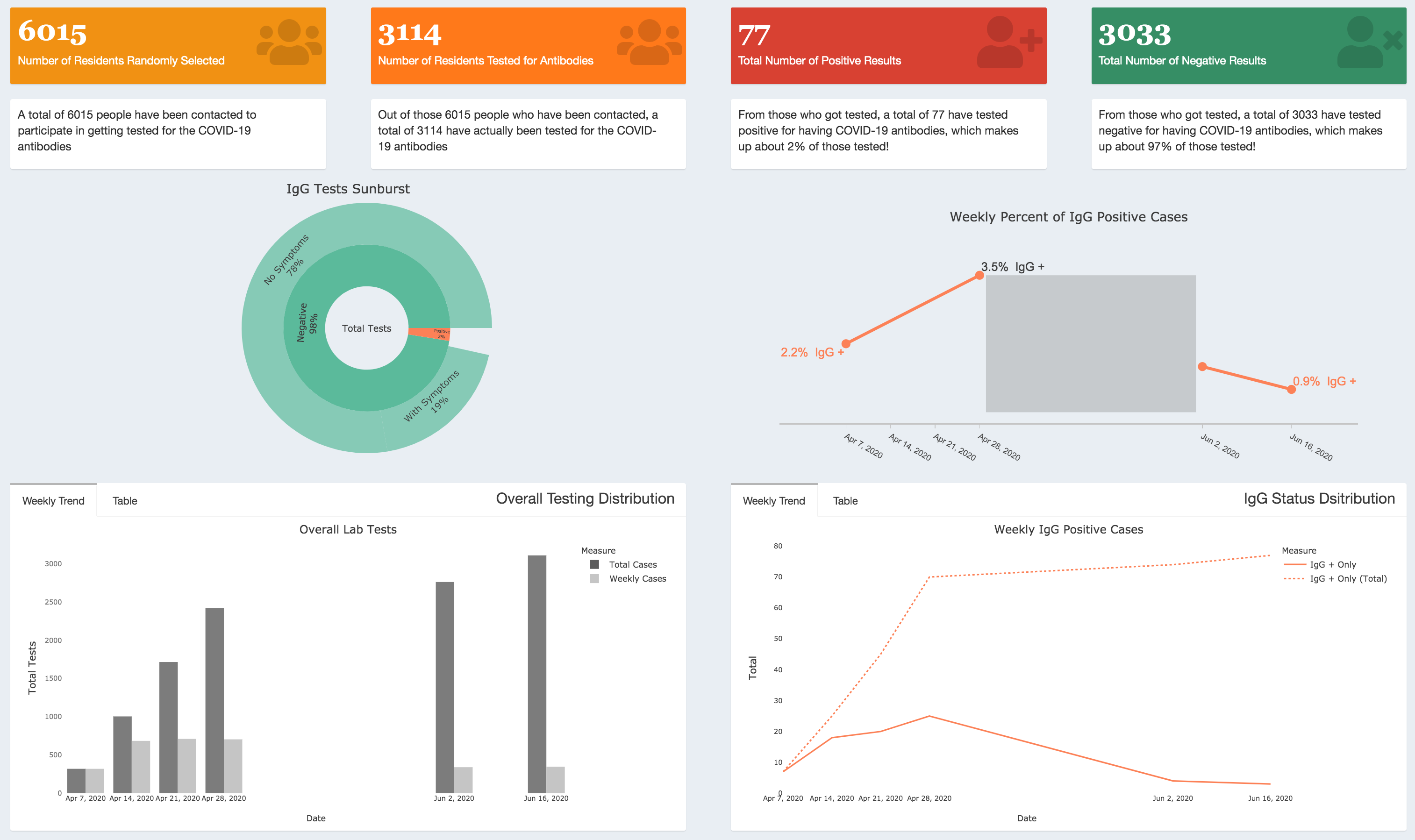Screen dimensions: 1415x840
Task: Click the Jun 2, 2020 light Weekly Cases bar
Action: click(464, 780)
